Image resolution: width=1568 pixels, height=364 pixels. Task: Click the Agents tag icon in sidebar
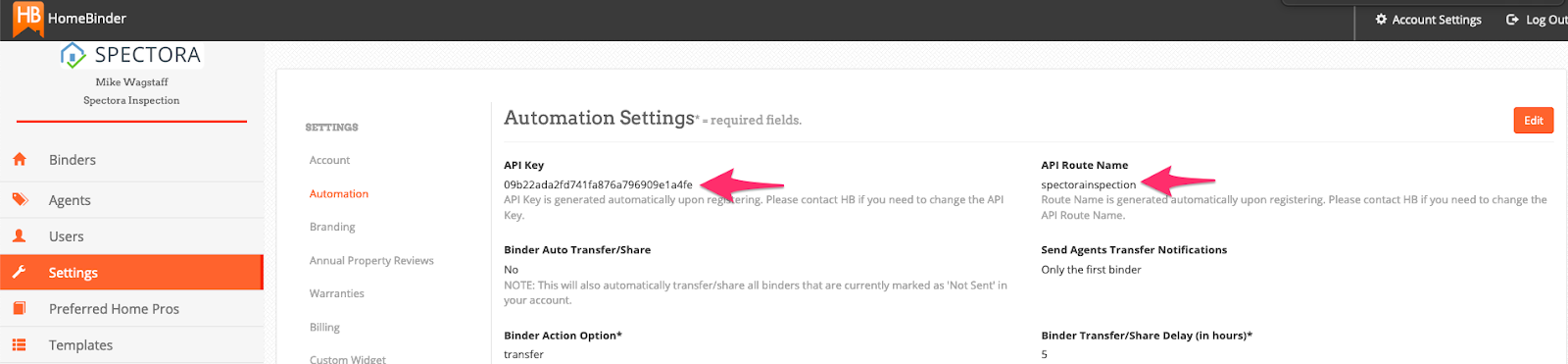coord(20,199)
